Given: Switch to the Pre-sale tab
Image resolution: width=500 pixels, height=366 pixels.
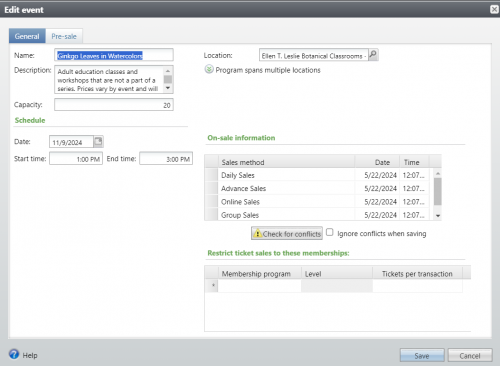Looking at the screenshot, I should [64, 36].
